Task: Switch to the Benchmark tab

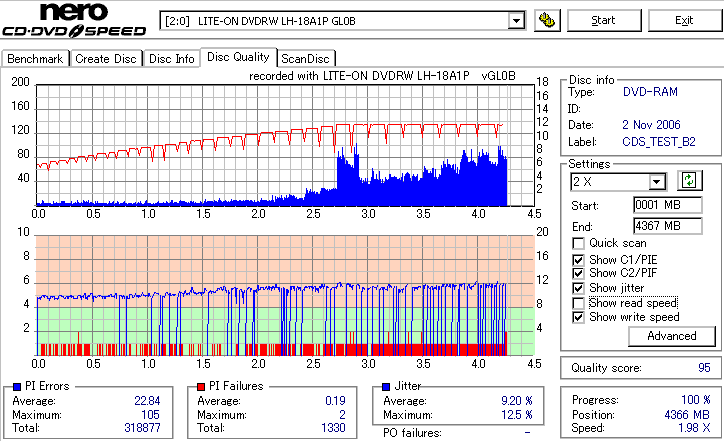Action: point(35,59)
